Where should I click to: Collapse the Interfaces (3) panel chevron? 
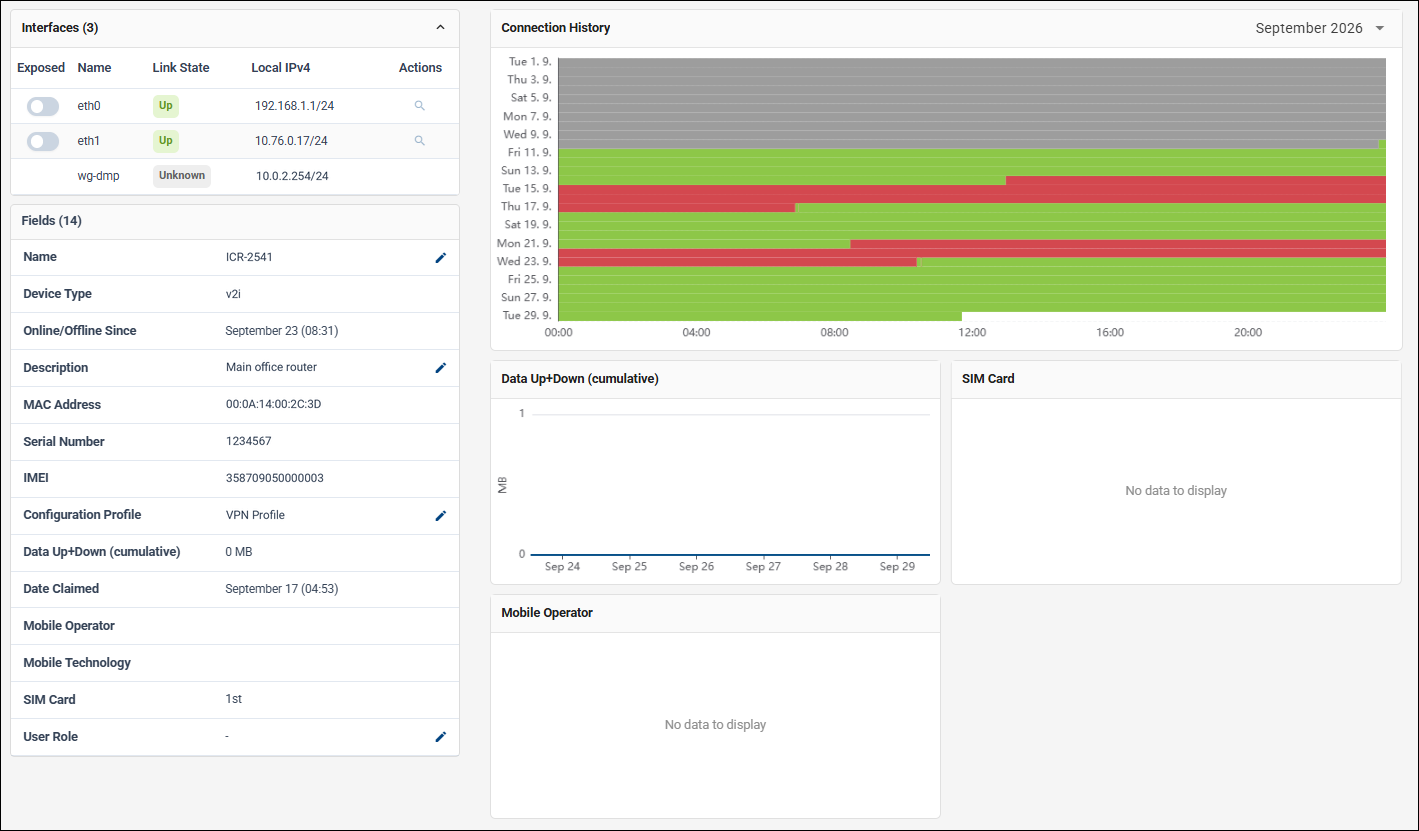pos(441,28)
